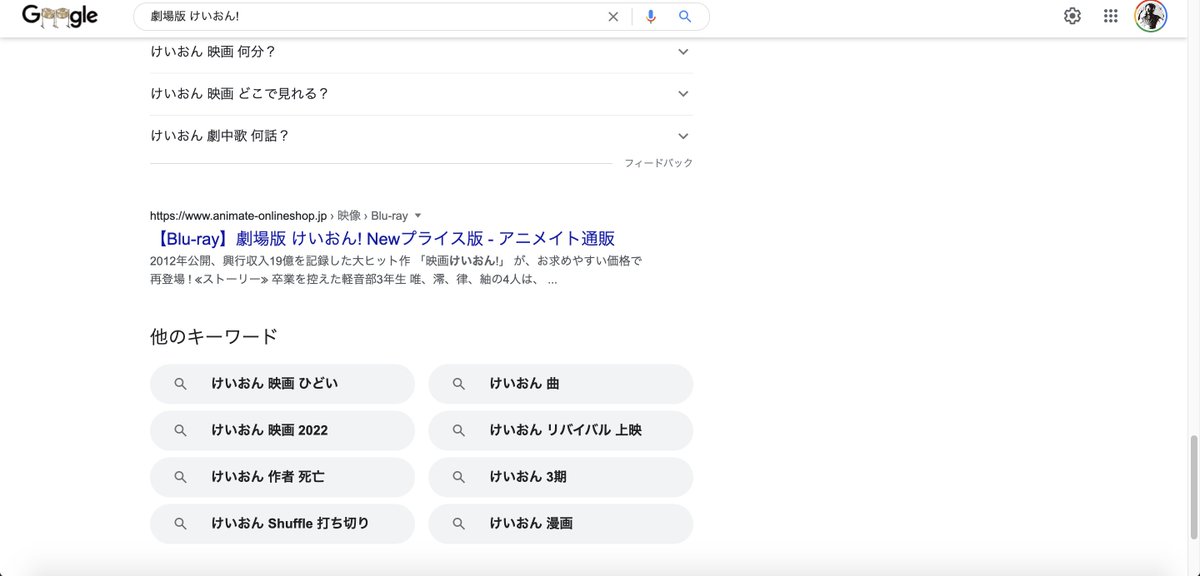Search related keyword けいおん 作者 死亡
Screen dimensions: 1200x576
click(282, 477)
